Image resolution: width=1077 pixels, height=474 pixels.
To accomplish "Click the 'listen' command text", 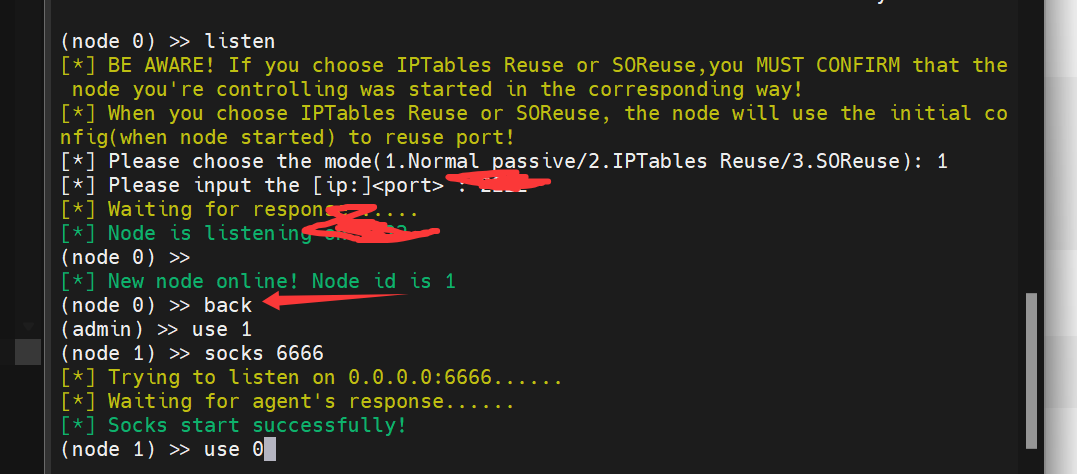I will [240, 41].
